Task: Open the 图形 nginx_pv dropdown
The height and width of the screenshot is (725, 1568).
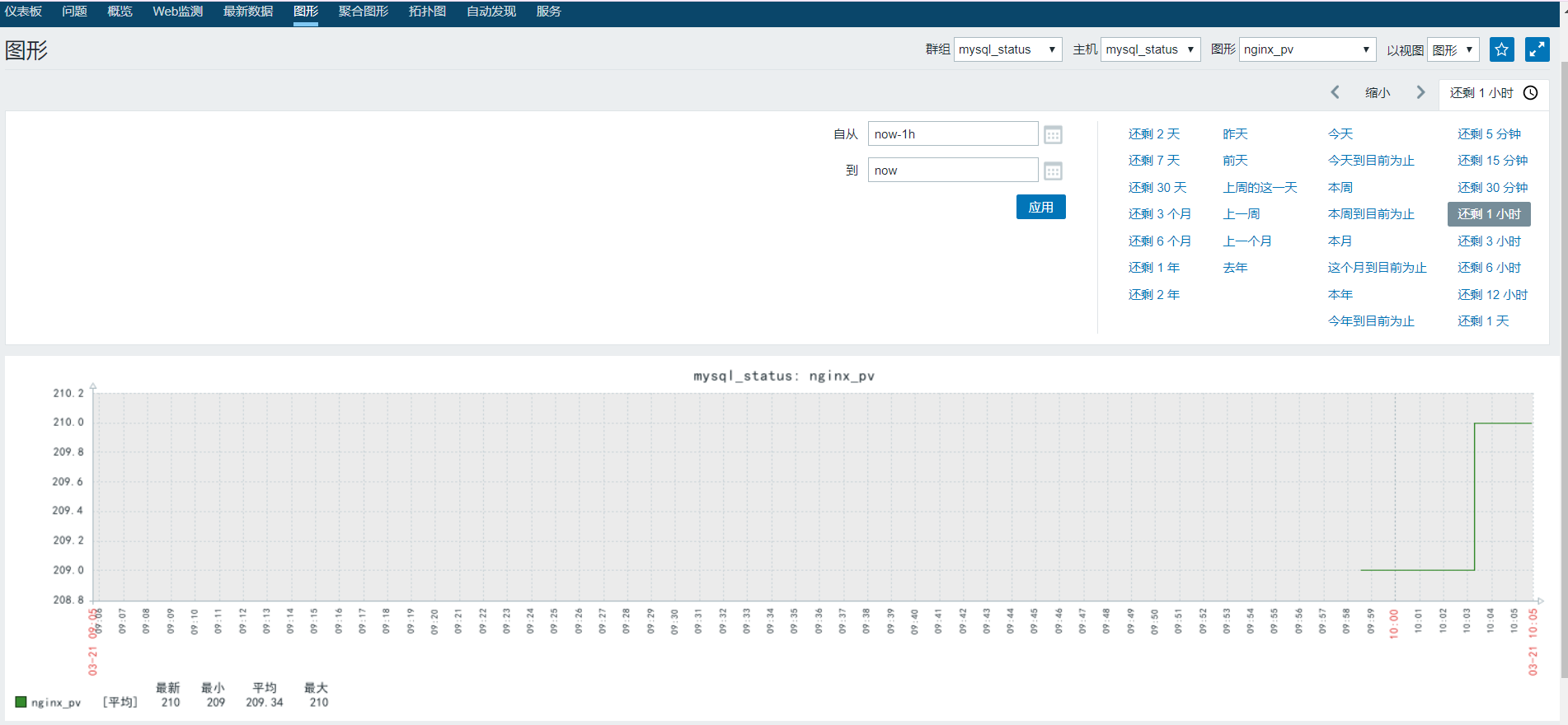Action: pos(1307,49)
